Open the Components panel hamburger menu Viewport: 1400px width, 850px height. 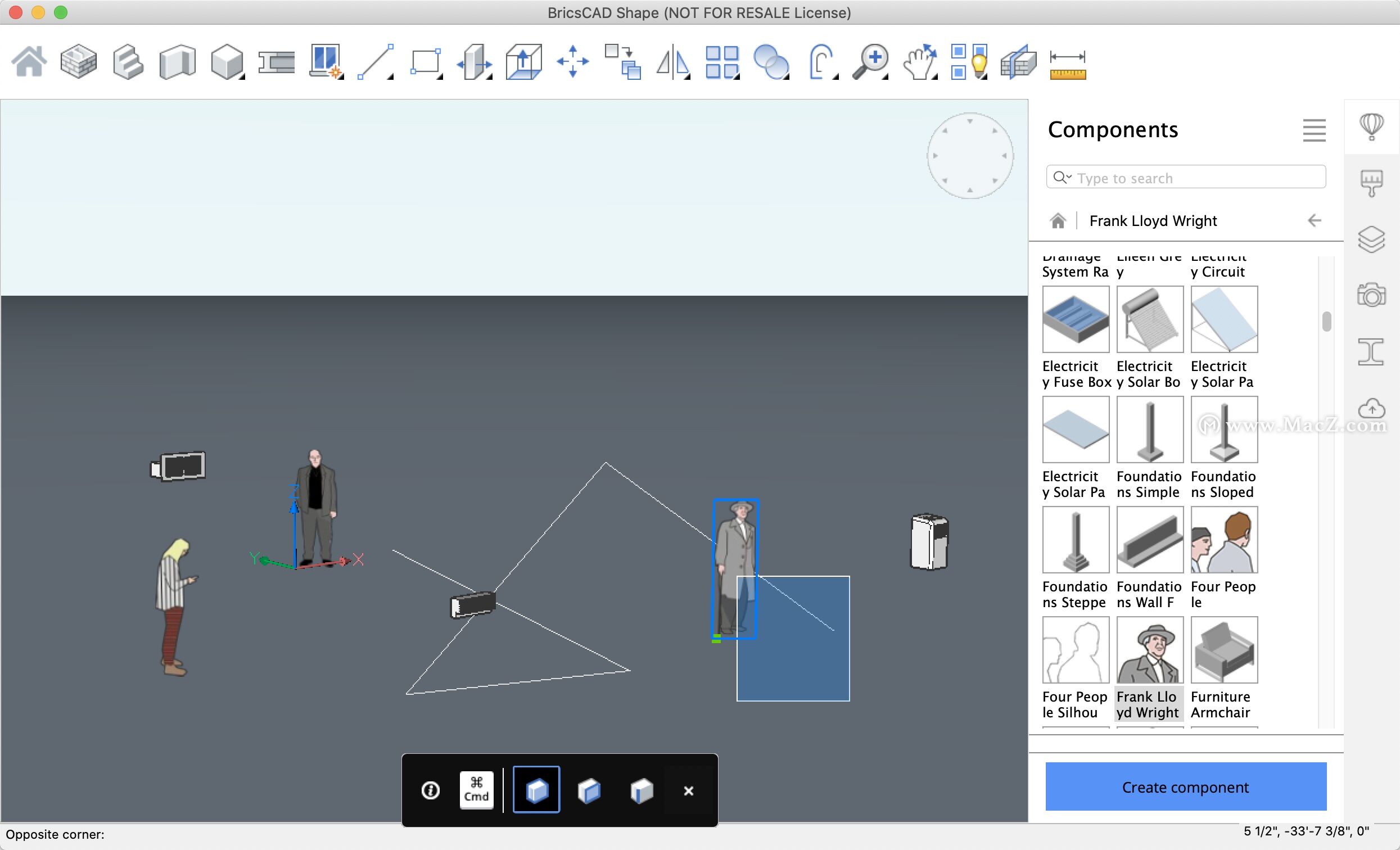point(1313,130)
